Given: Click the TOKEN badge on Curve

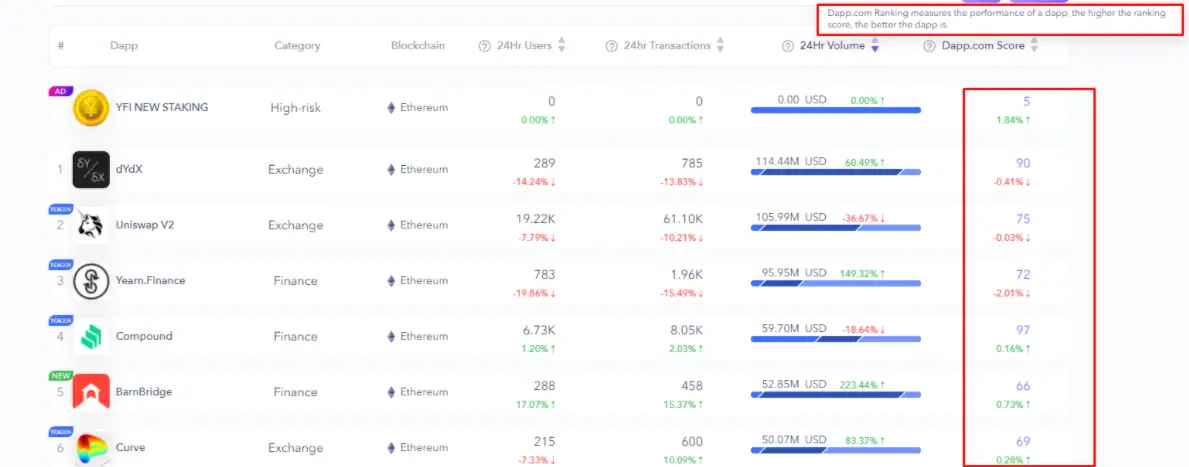Looking at the screenshot, I should (x=60, y=431).
